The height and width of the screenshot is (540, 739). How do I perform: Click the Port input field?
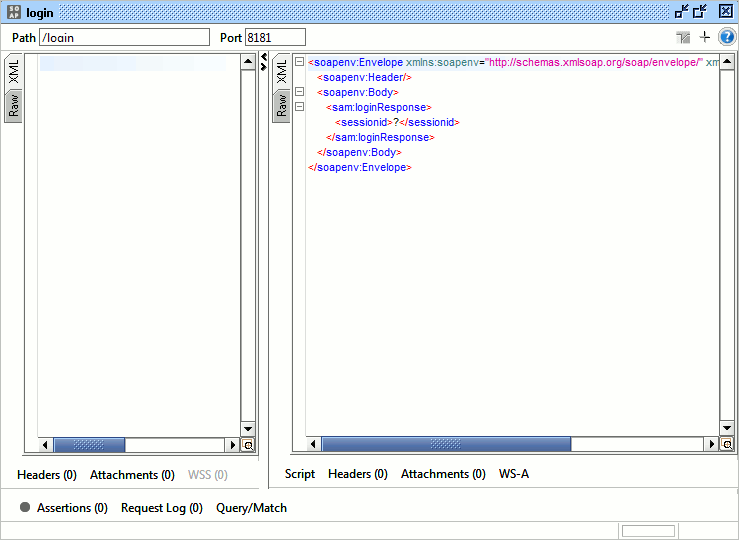tap(275, 37)
